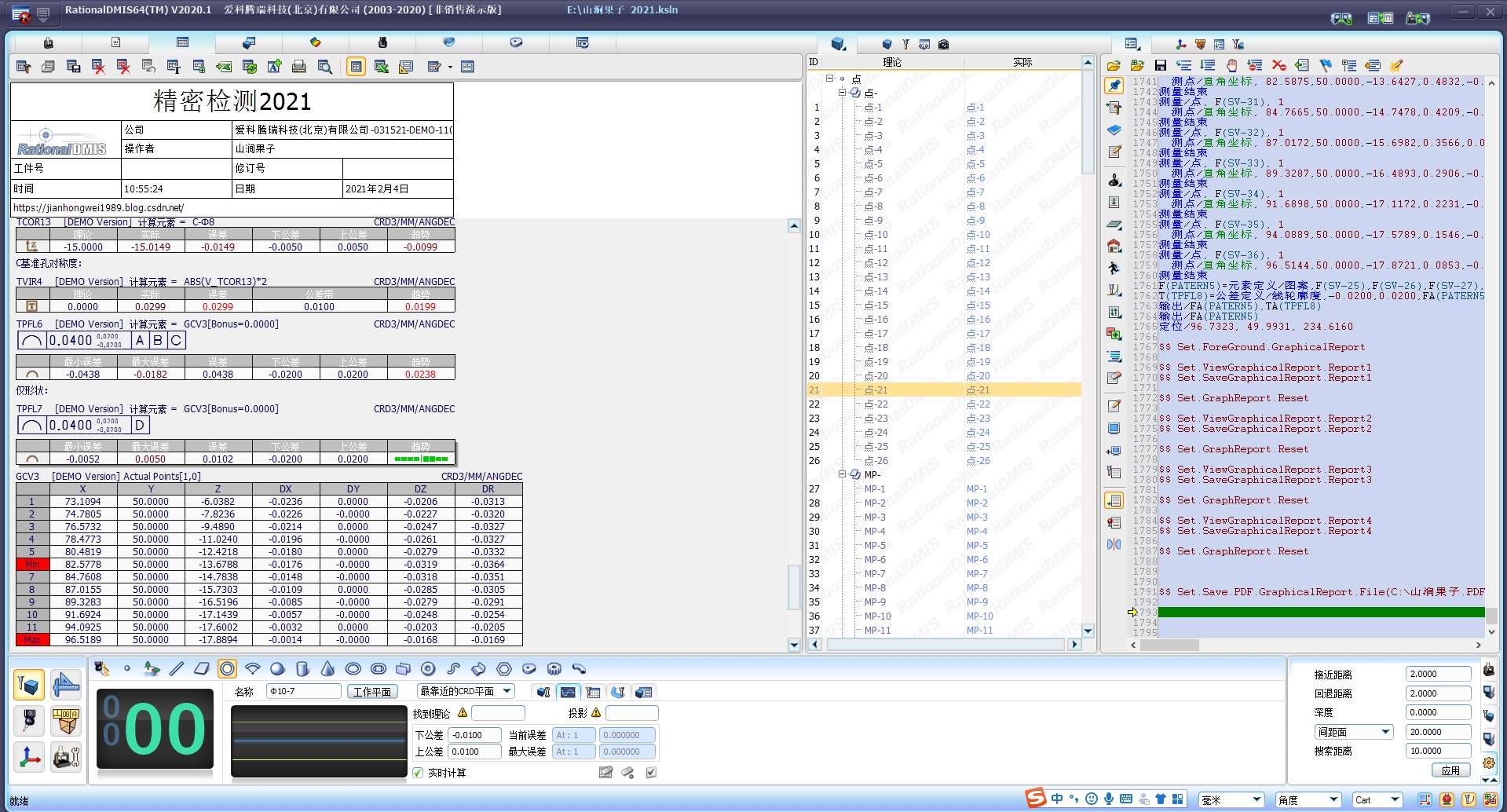Select MP-5 in feature tree
The image size is (1507, 812).
875,545
